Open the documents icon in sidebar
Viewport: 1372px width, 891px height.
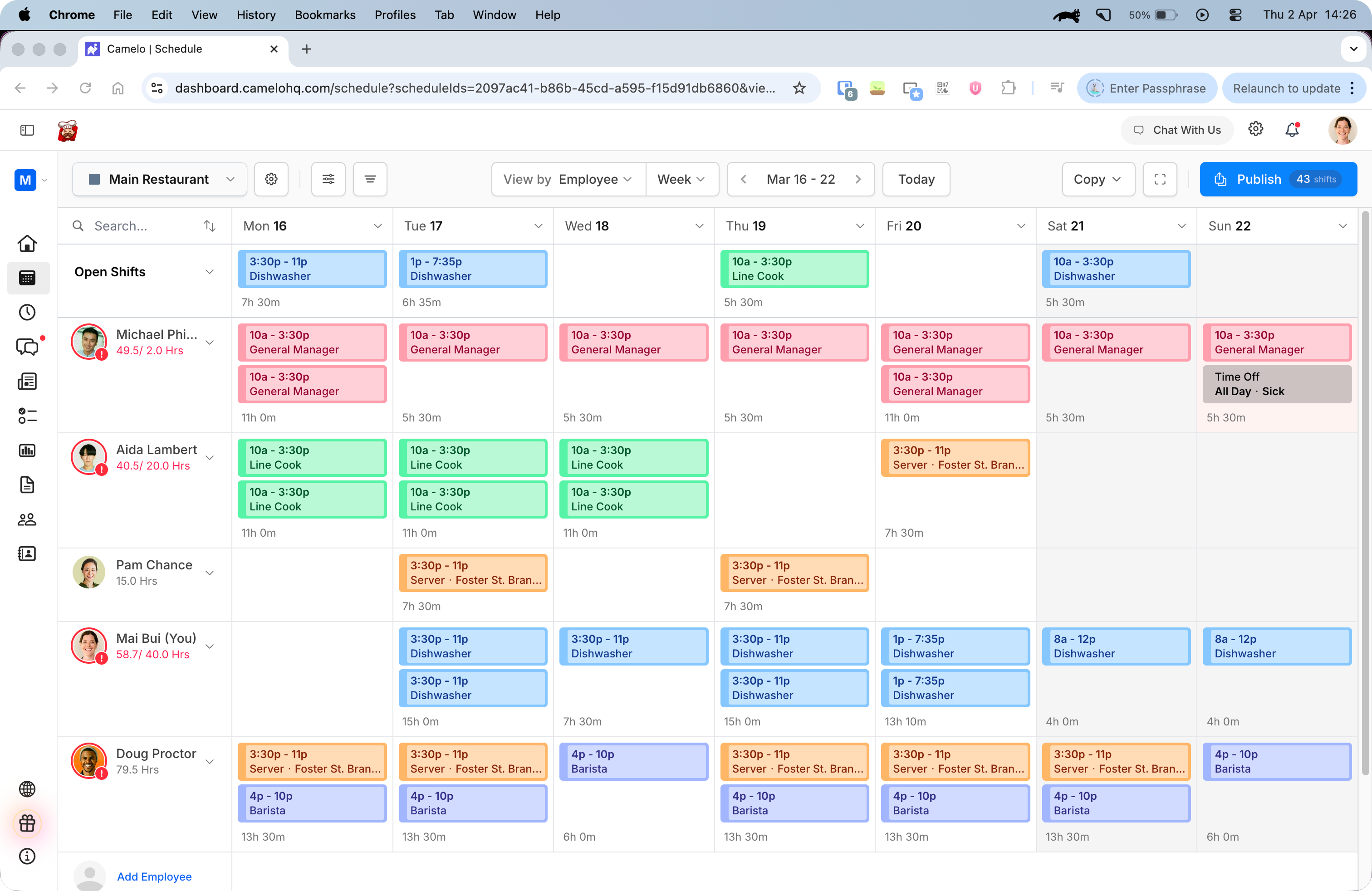click(27, 485)
